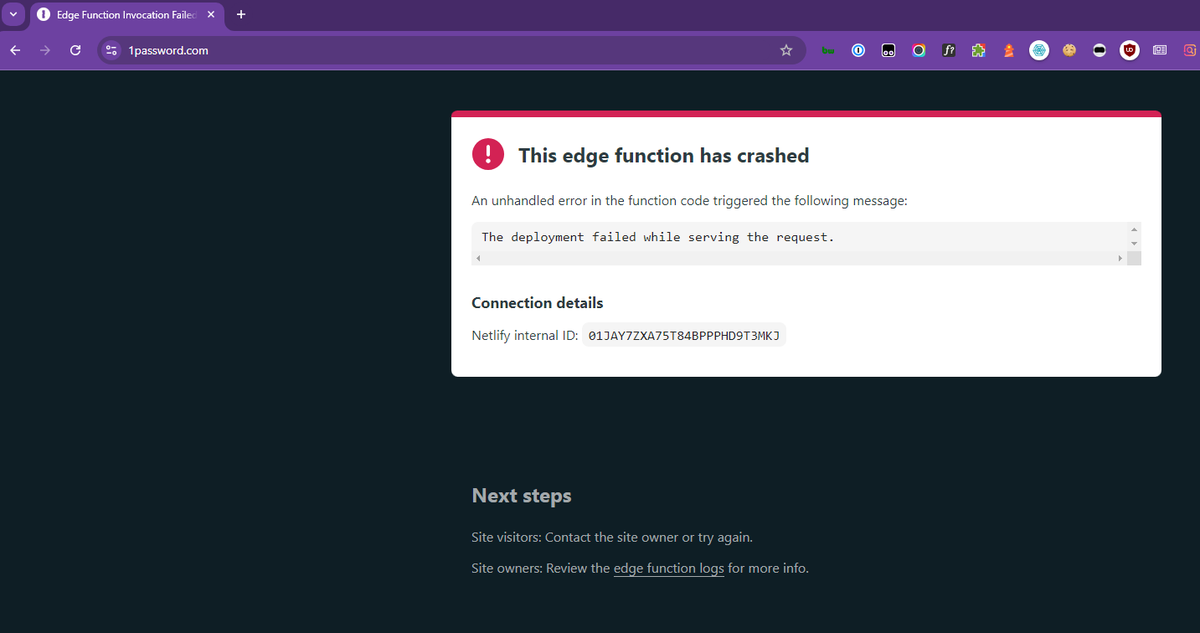This screenshot has width=1200, height=633.
Task: Go back to the previous page
Action: [x=15, y=50]
